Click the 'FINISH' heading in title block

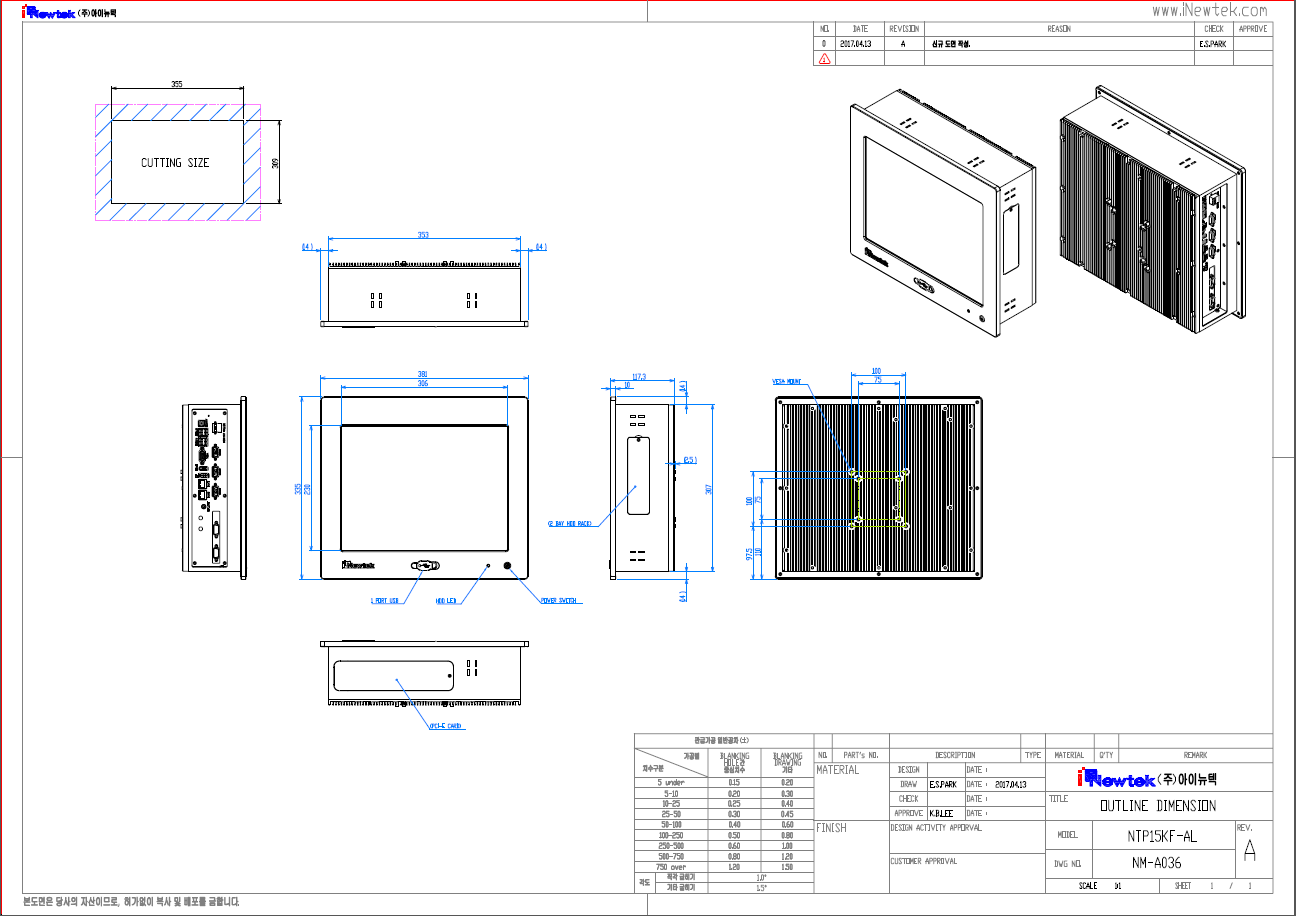832,828
